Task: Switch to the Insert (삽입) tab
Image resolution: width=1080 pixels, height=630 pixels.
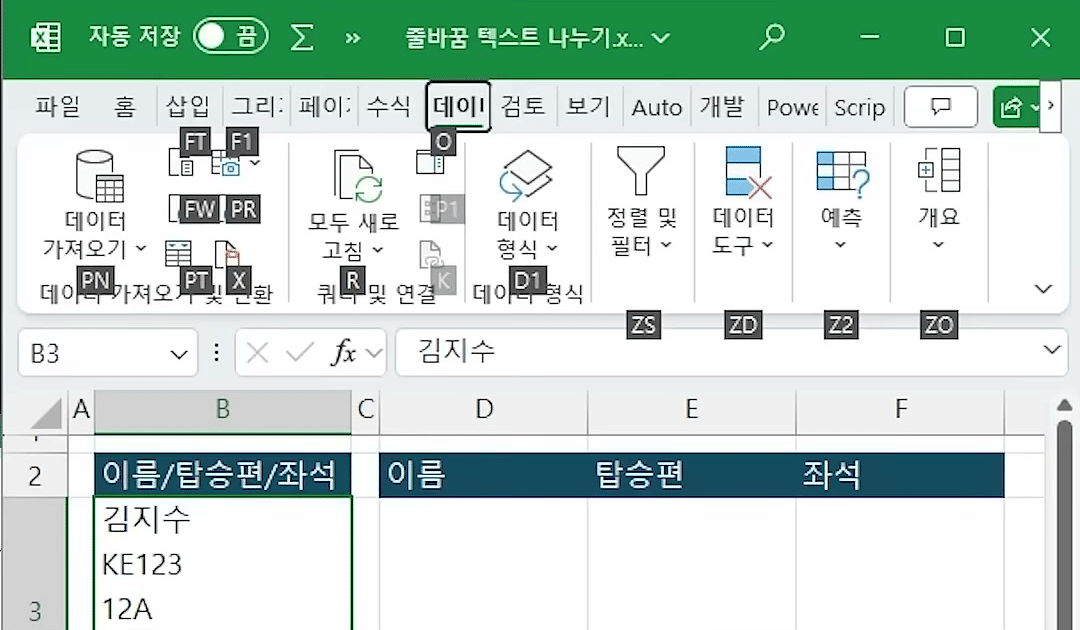Action: 188,107
